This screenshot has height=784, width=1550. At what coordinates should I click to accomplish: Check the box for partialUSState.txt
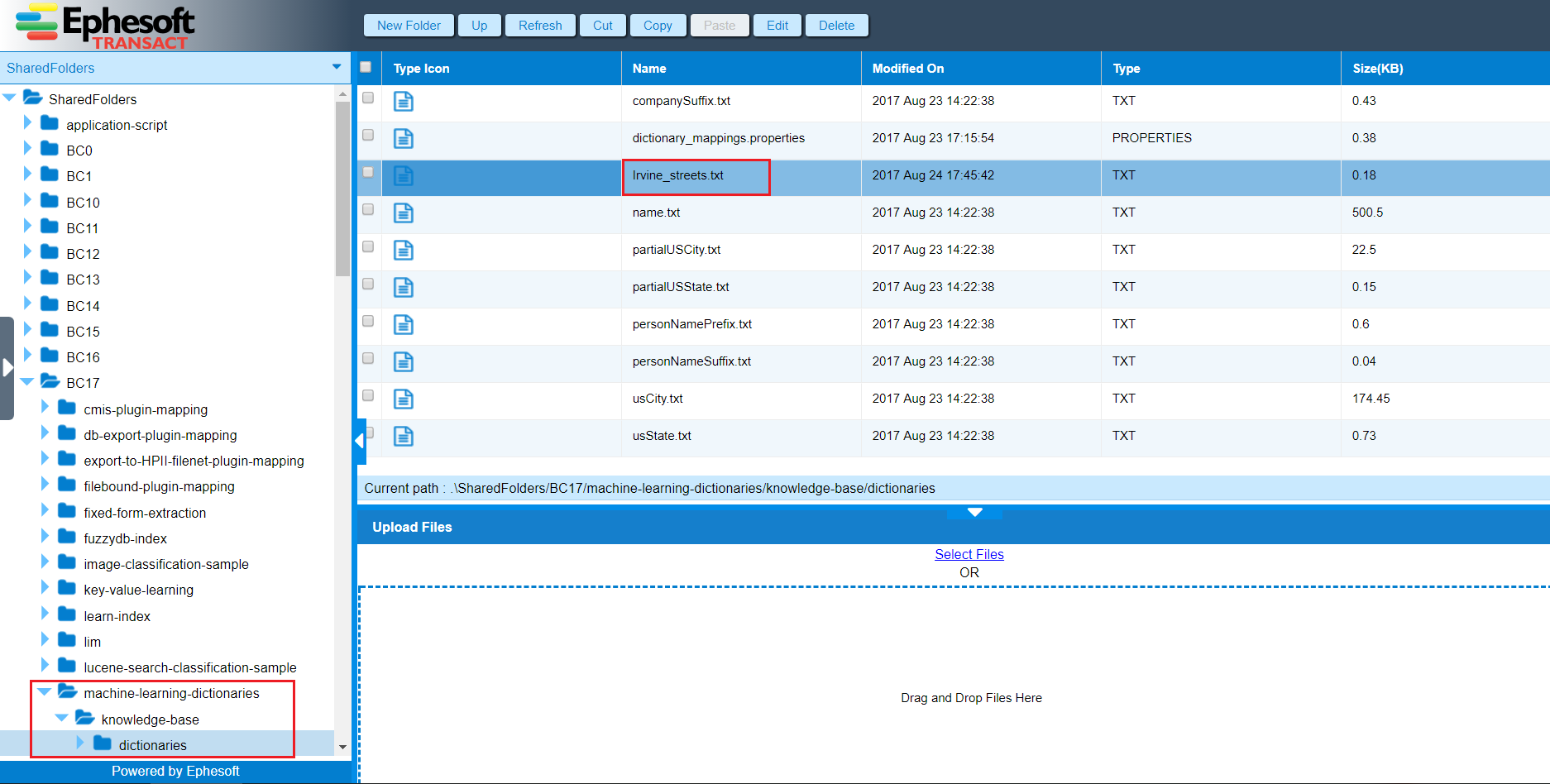pos(368,284)
